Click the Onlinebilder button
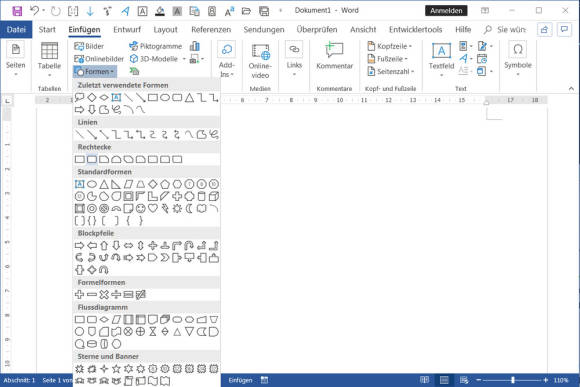Screen dimensions: 580x387 tap(99, 59)
